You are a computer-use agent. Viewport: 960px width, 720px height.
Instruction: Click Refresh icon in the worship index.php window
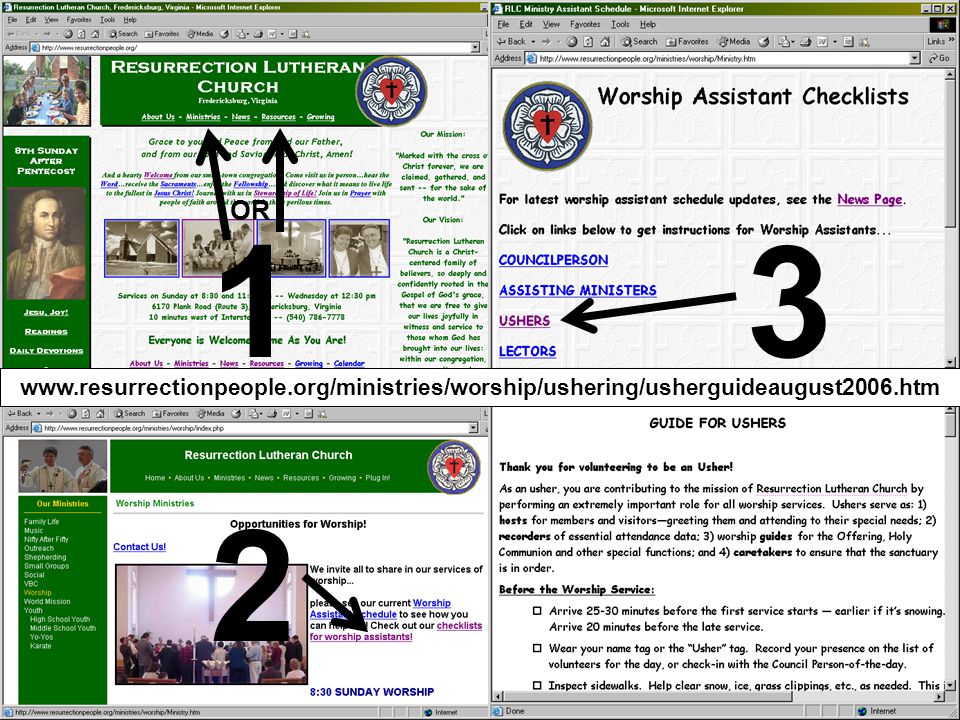click(86, 413)
